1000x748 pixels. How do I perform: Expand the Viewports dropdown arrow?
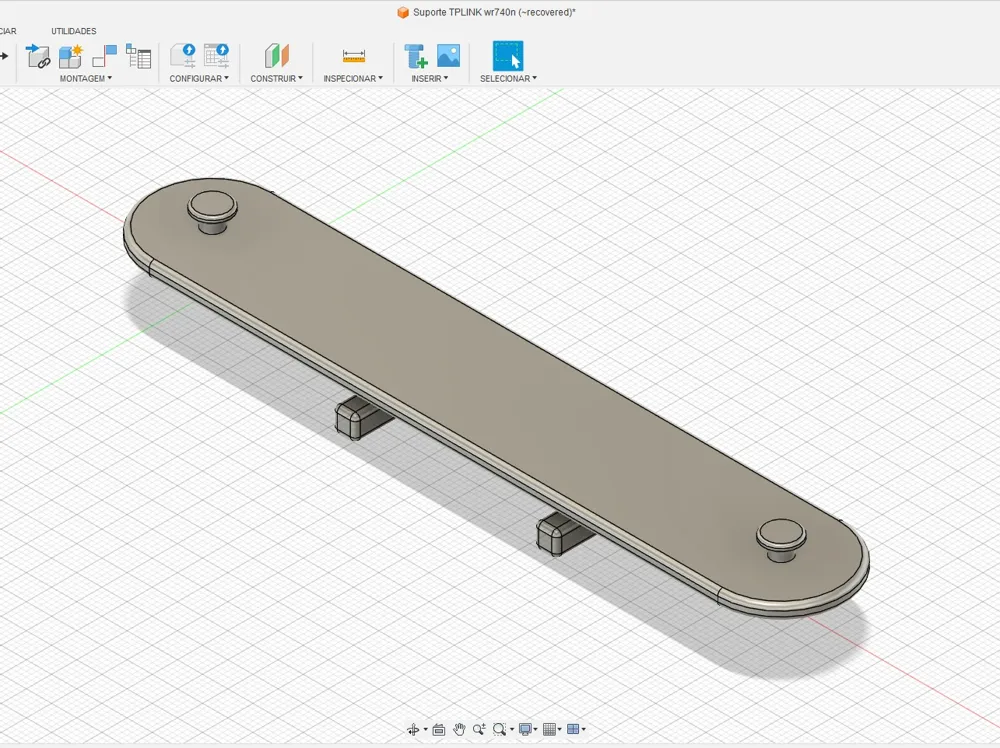584,730
